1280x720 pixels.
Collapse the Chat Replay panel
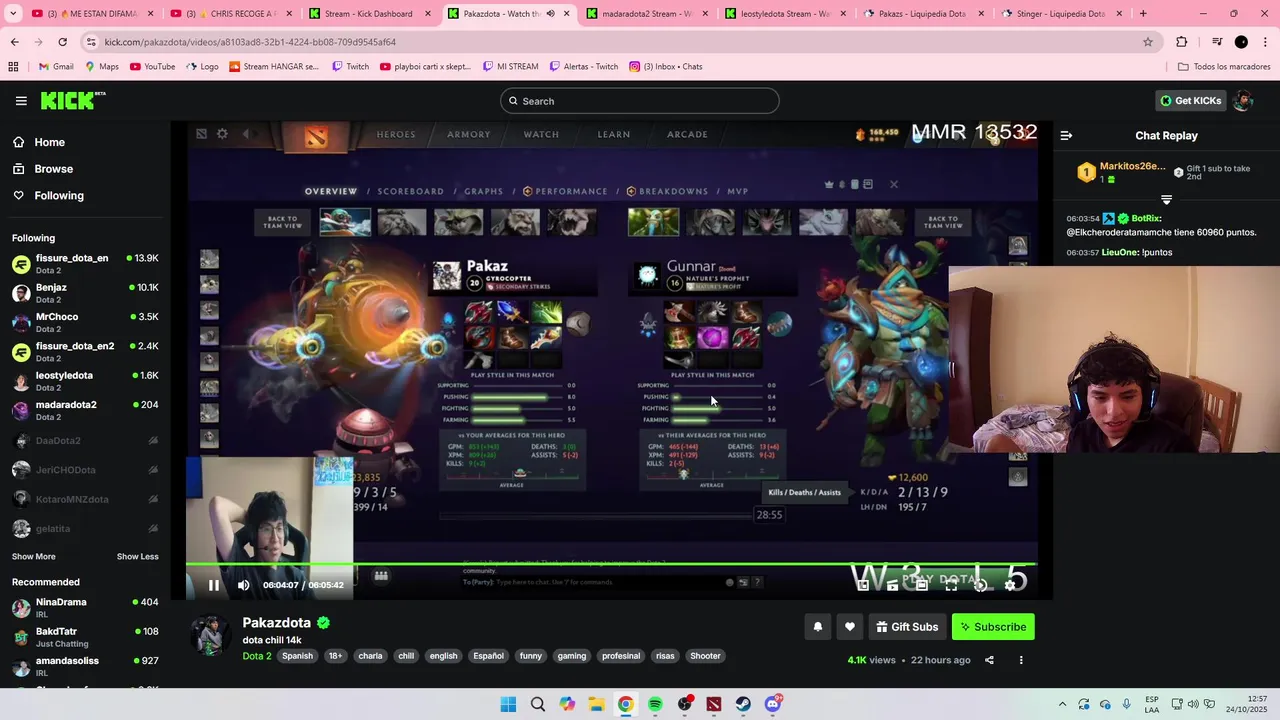click(1066, 136)
